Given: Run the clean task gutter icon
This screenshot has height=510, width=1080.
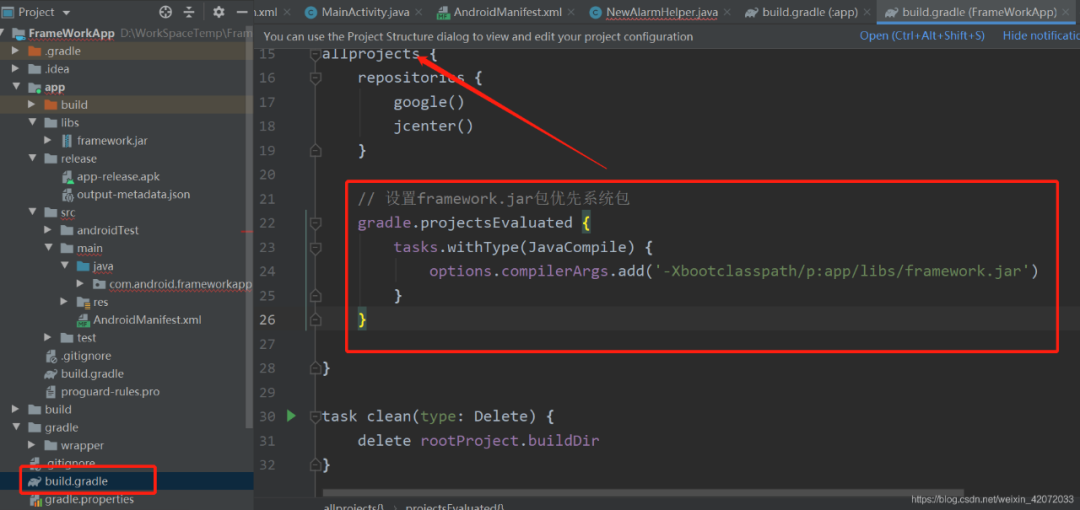Looking at the screenshot, I should [291, 416].
